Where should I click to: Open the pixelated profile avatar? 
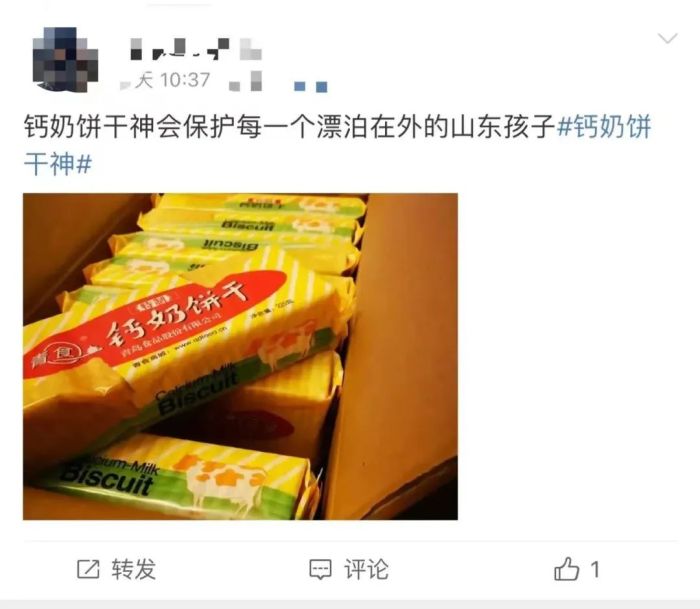tap(65, 59)
